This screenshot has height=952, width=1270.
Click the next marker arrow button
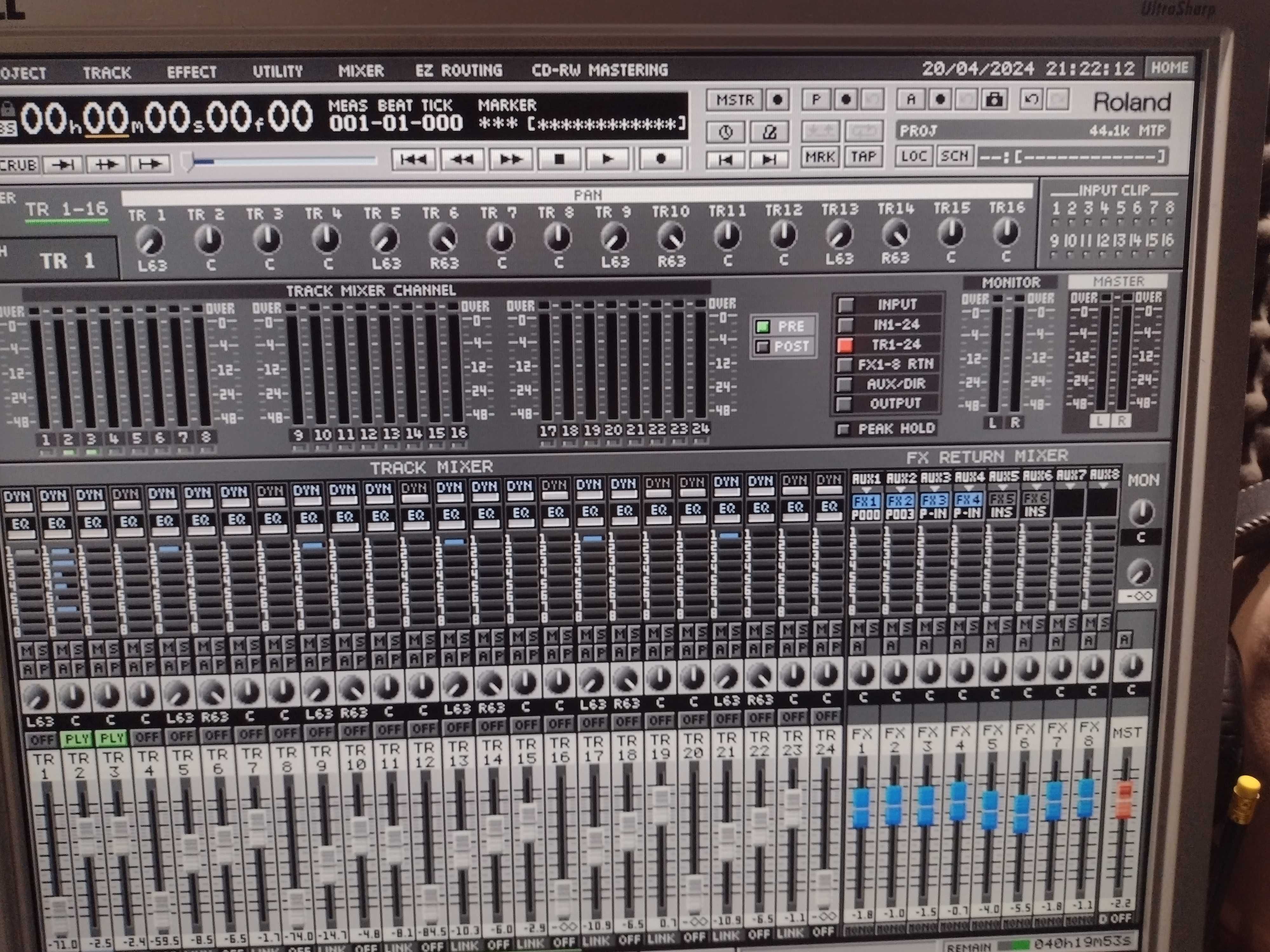coord(769,159)
